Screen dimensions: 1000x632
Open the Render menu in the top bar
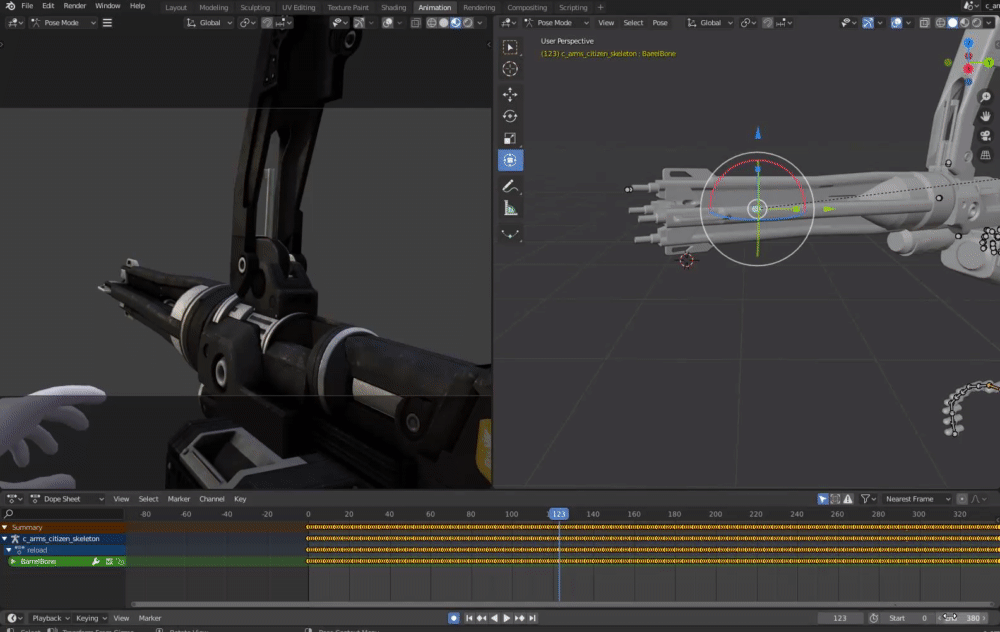coord(75,6)
